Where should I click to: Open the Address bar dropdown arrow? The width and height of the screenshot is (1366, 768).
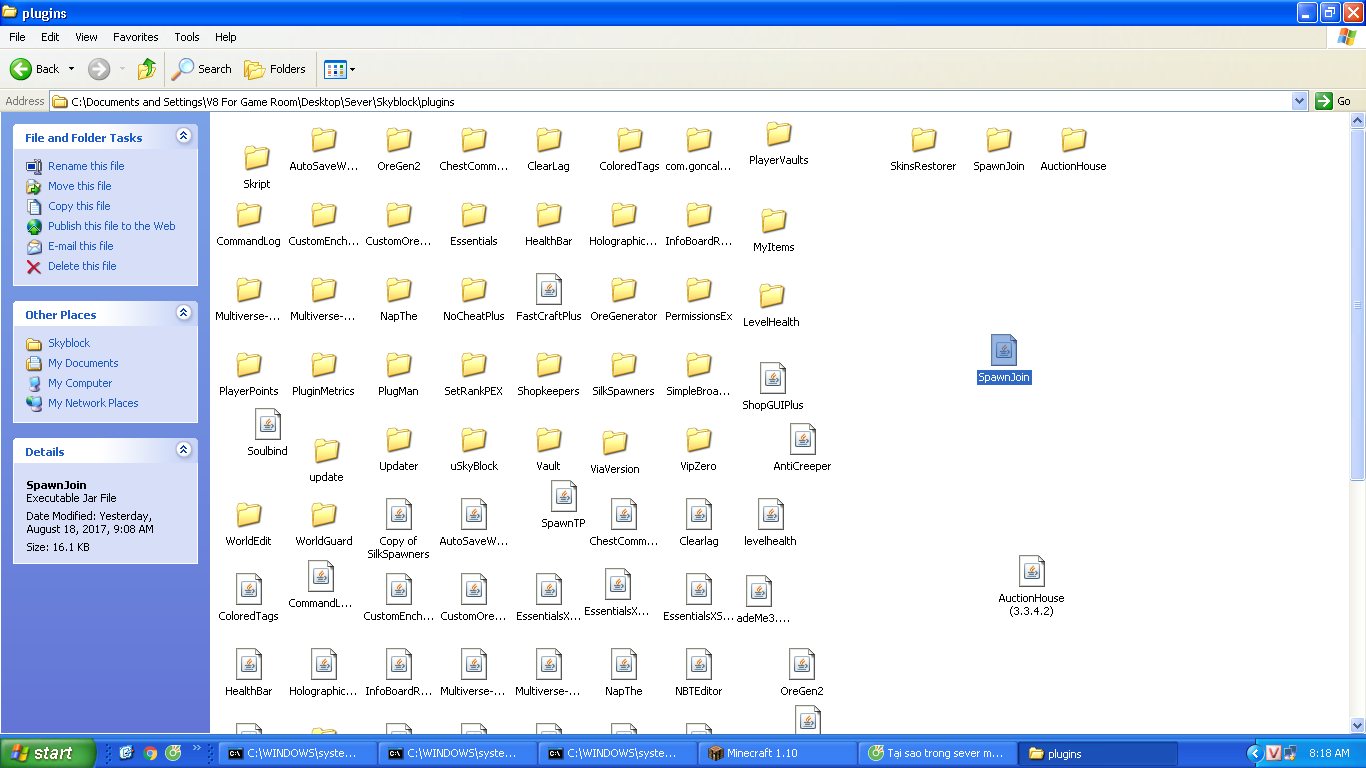tap(1299, 101)
